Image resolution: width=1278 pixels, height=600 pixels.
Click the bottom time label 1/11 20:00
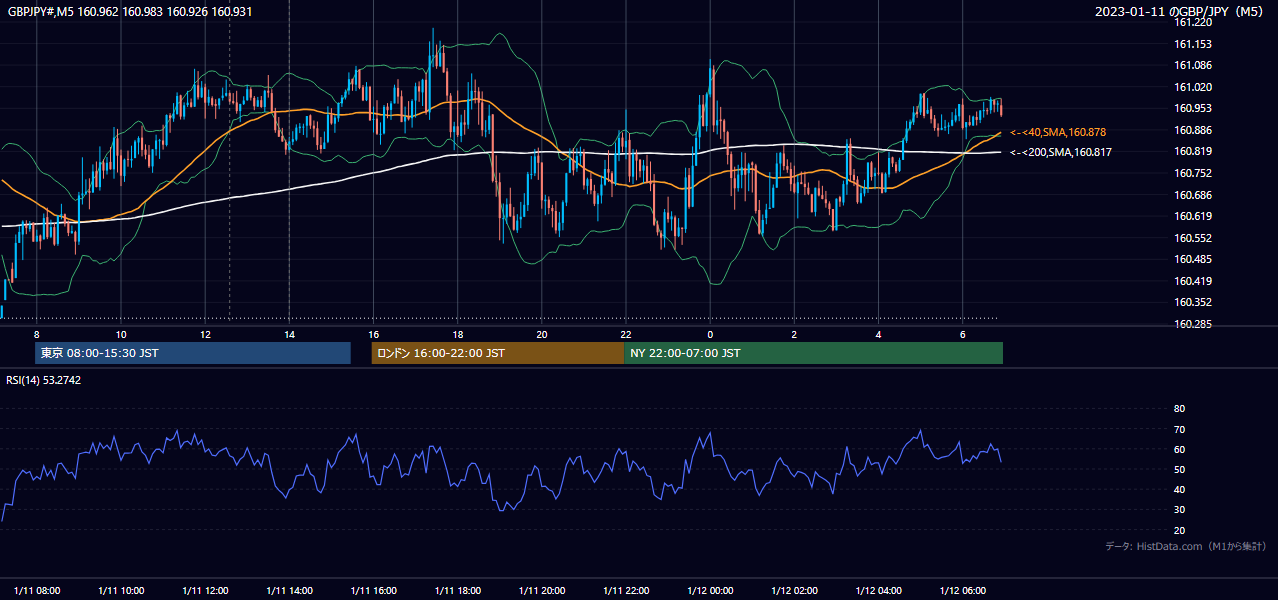pyautogui.click(x=542, y=590)
